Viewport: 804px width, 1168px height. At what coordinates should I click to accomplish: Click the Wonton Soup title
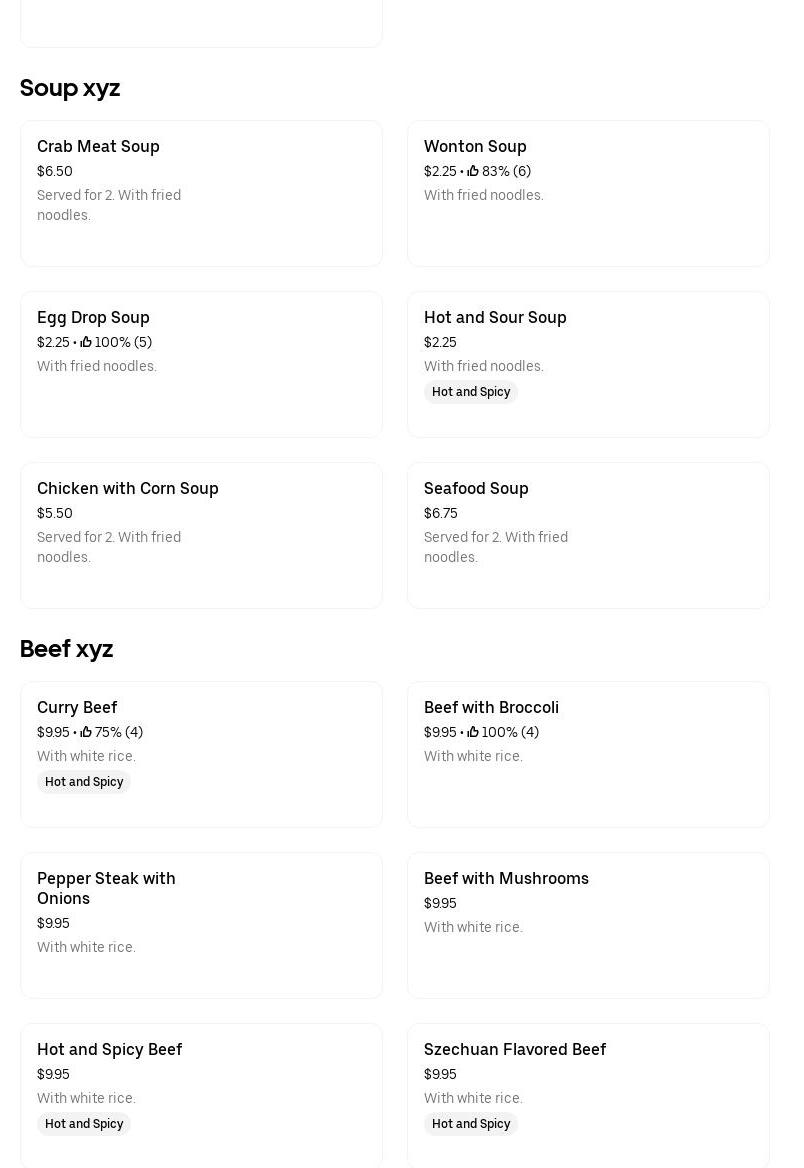(475, 146)
